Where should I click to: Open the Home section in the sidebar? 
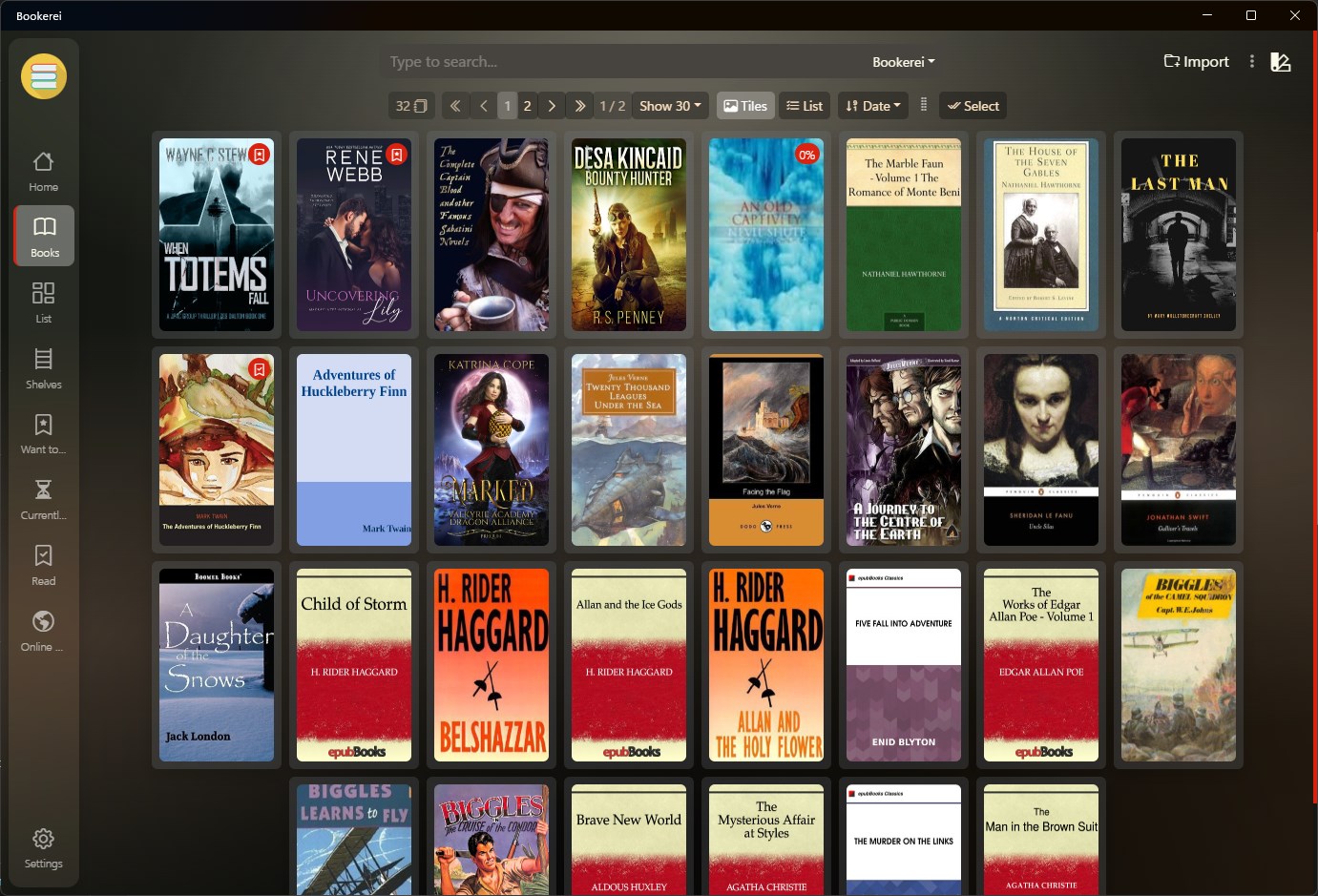pos(44,172)
